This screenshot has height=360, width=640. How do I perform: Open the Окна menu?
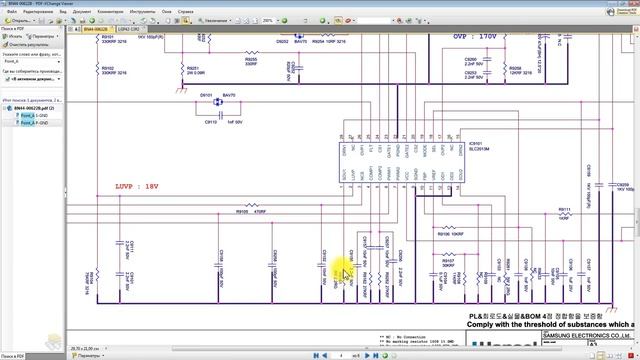coord(167,12)
